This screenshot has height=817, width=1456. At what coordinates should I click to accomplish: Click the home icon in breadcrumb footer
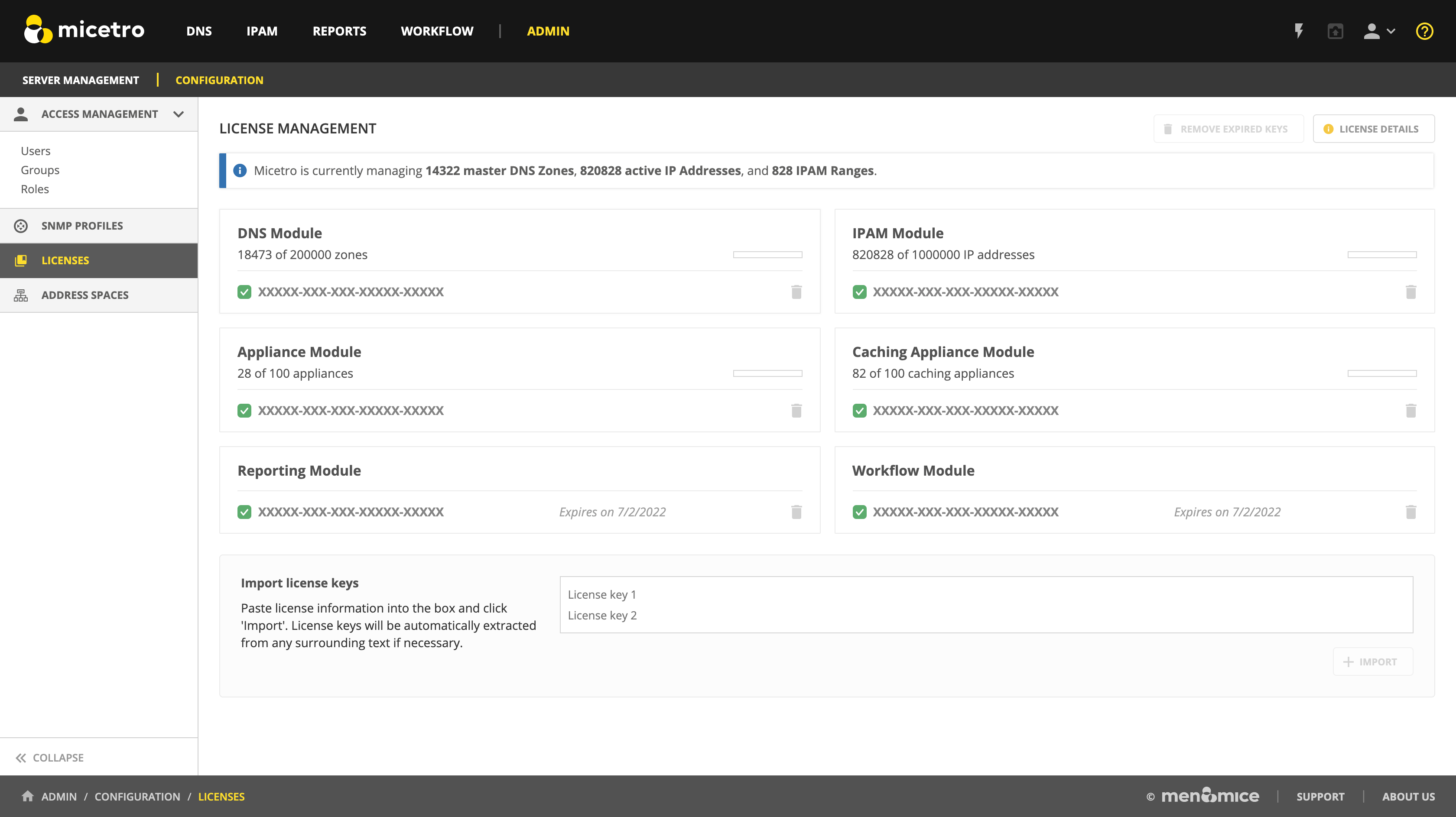27,796
